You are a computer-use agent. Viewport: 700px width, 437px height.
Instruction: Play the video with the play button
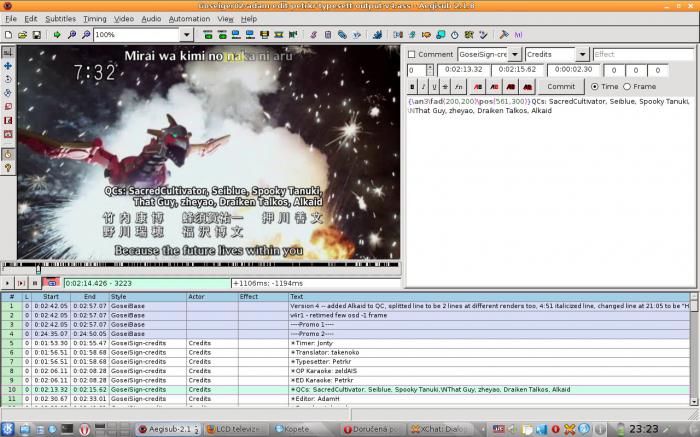8,283
